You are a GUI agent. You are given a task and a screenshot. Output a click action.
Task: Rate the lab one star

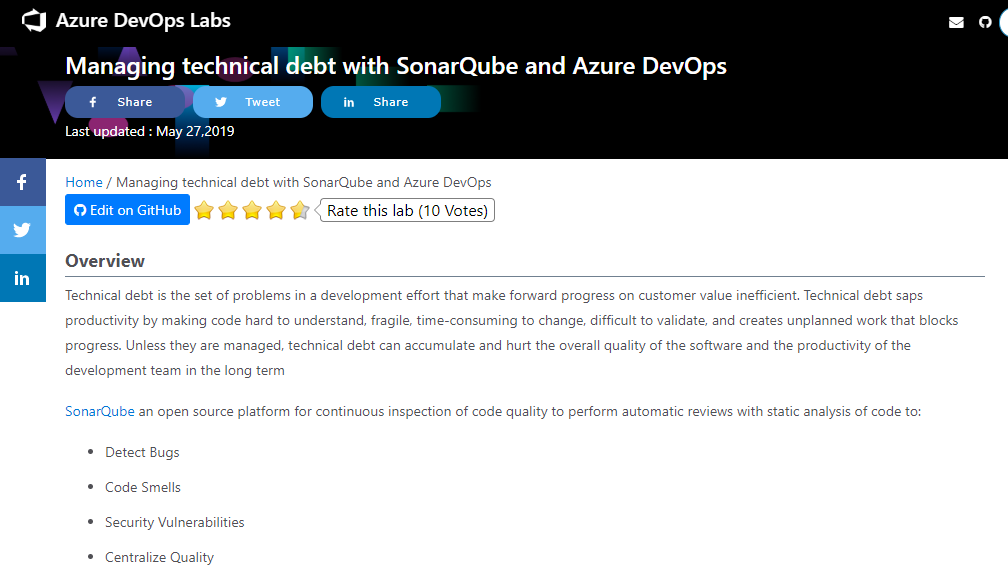point(204,210)
